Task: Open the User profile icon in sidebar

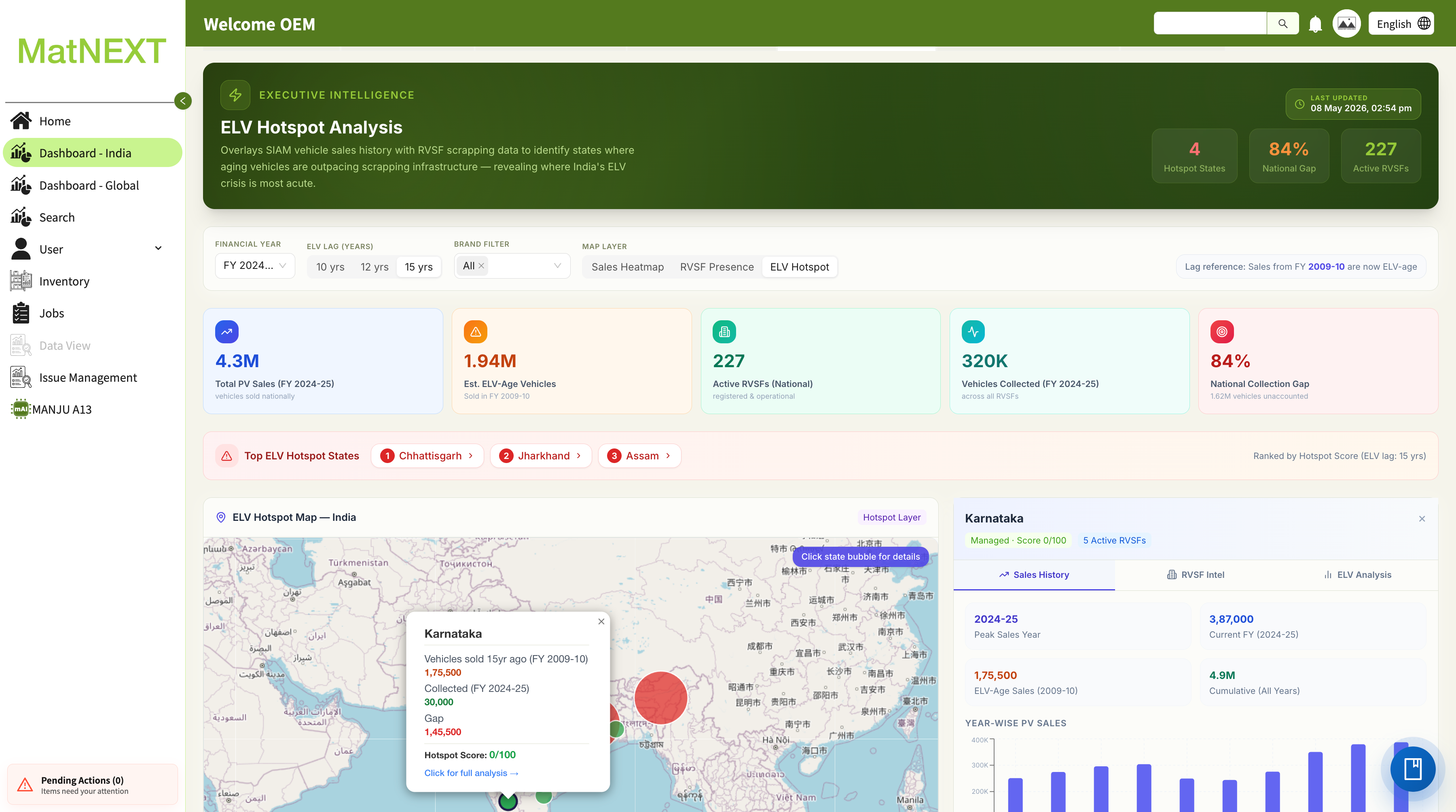Action: 21,249
